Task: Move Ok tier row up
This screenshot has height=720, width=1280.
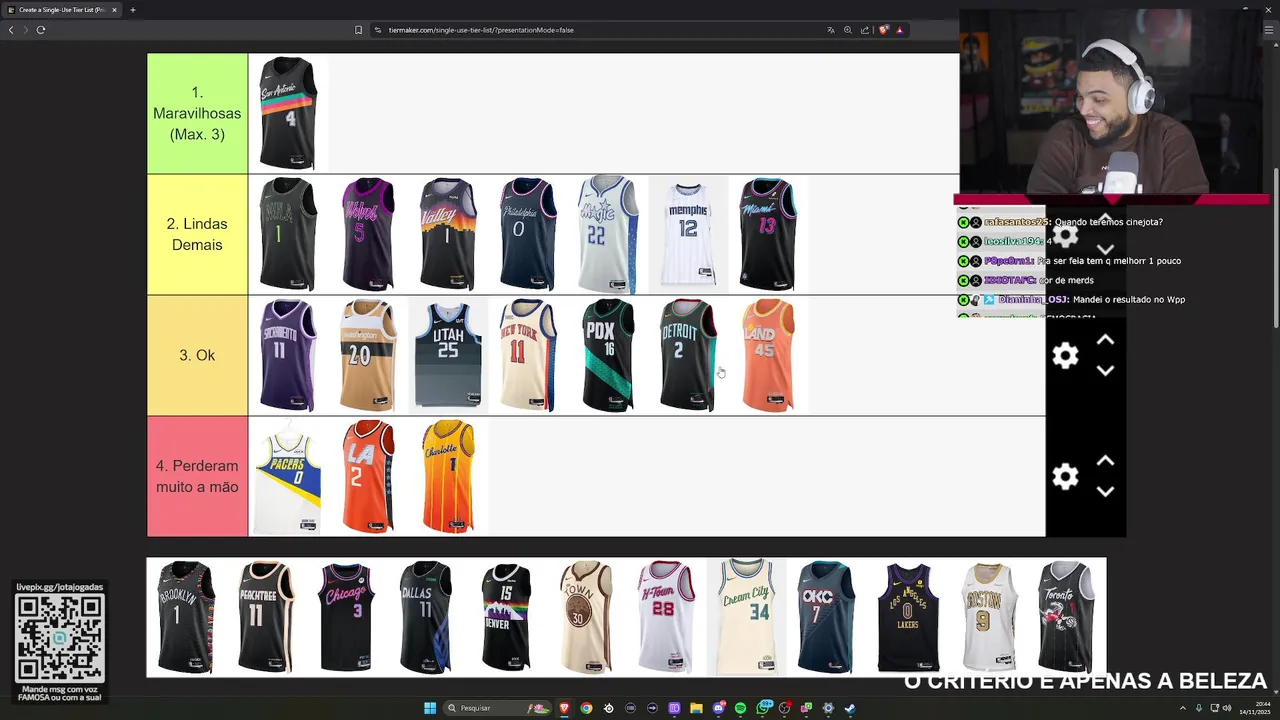Action: [x=1105, y=340]
